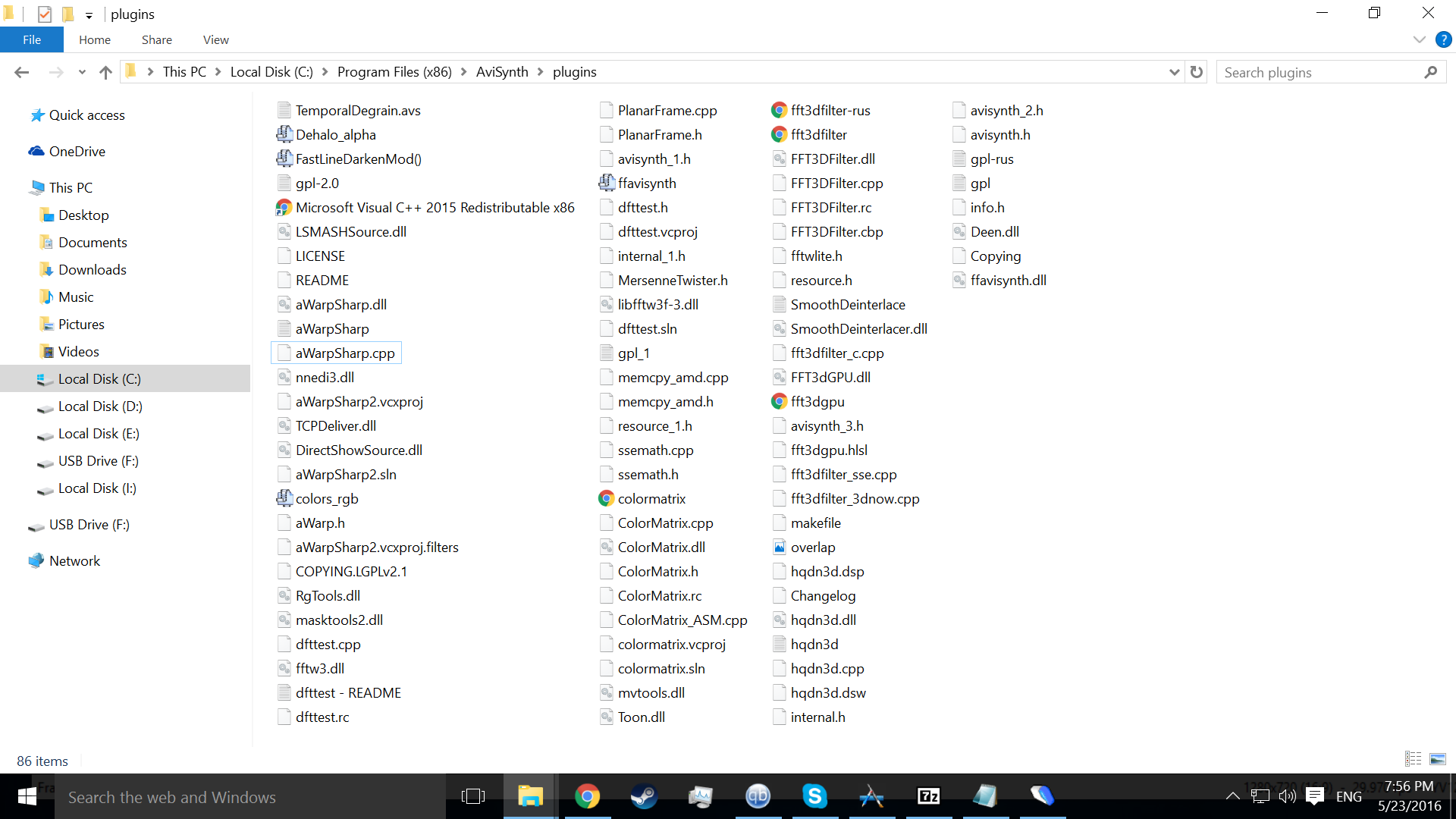
Task: Select the hqdn3d.dsw file
Action: pyautogui.click(x=819, y=692)
